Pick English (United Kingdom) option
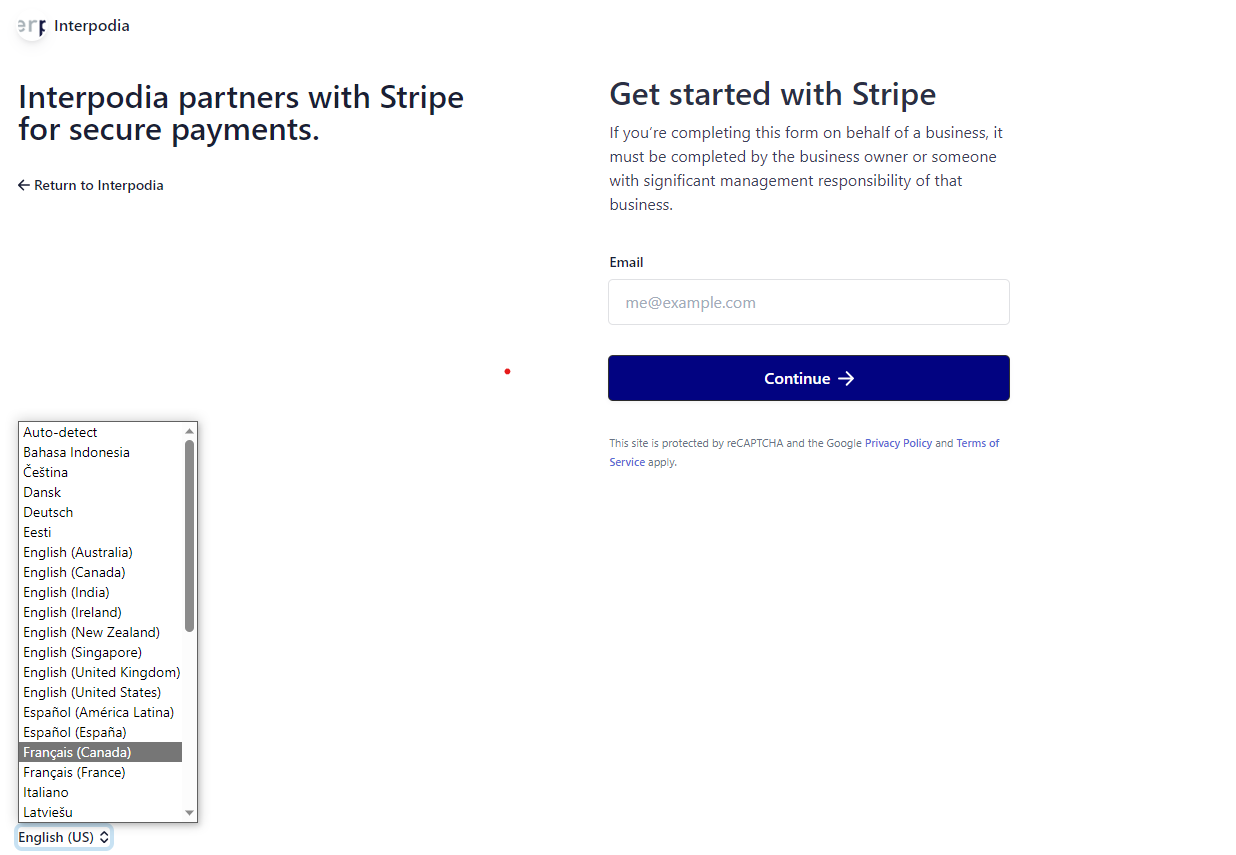 (x=102, y=672)
